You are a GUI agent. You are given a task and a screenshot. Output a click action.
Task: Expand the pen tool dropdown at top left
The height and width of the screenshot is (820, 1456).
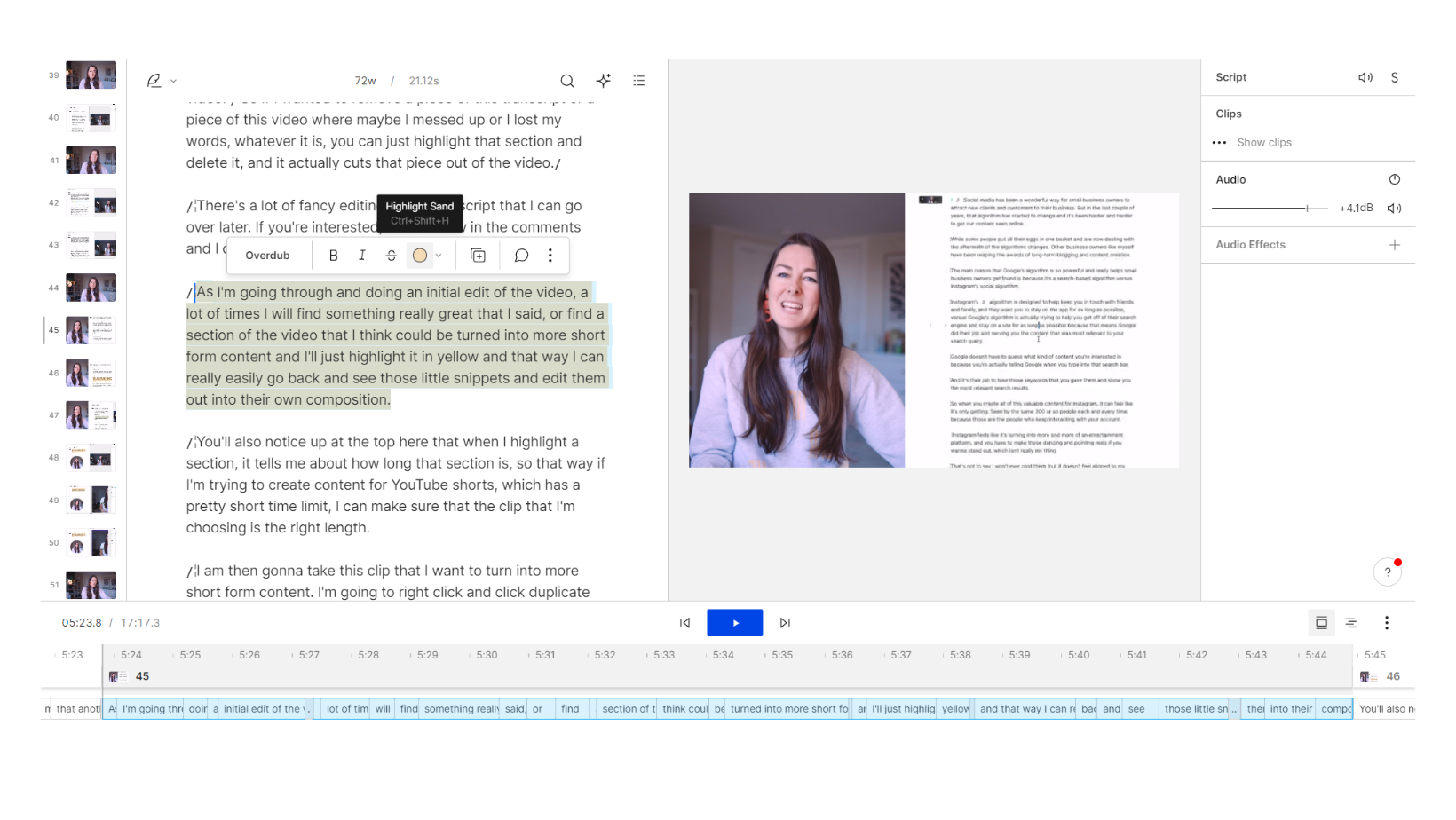click(174, 80)
